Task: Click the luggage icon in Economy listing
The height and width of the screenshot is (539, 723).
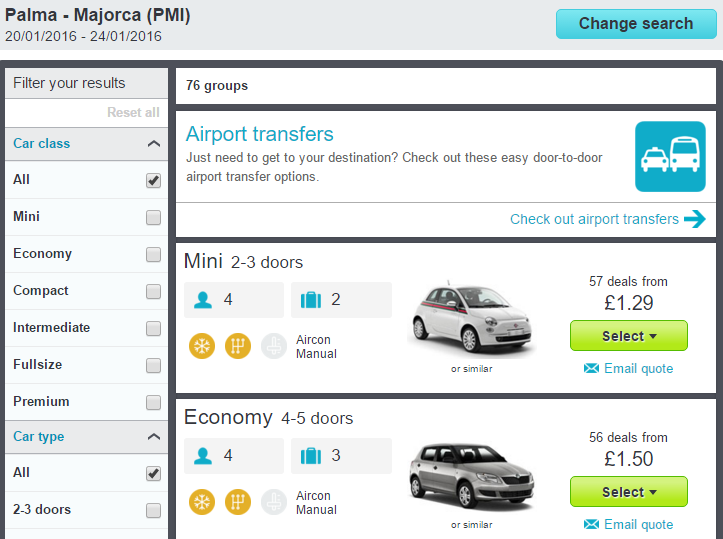Action: point(311,456)
